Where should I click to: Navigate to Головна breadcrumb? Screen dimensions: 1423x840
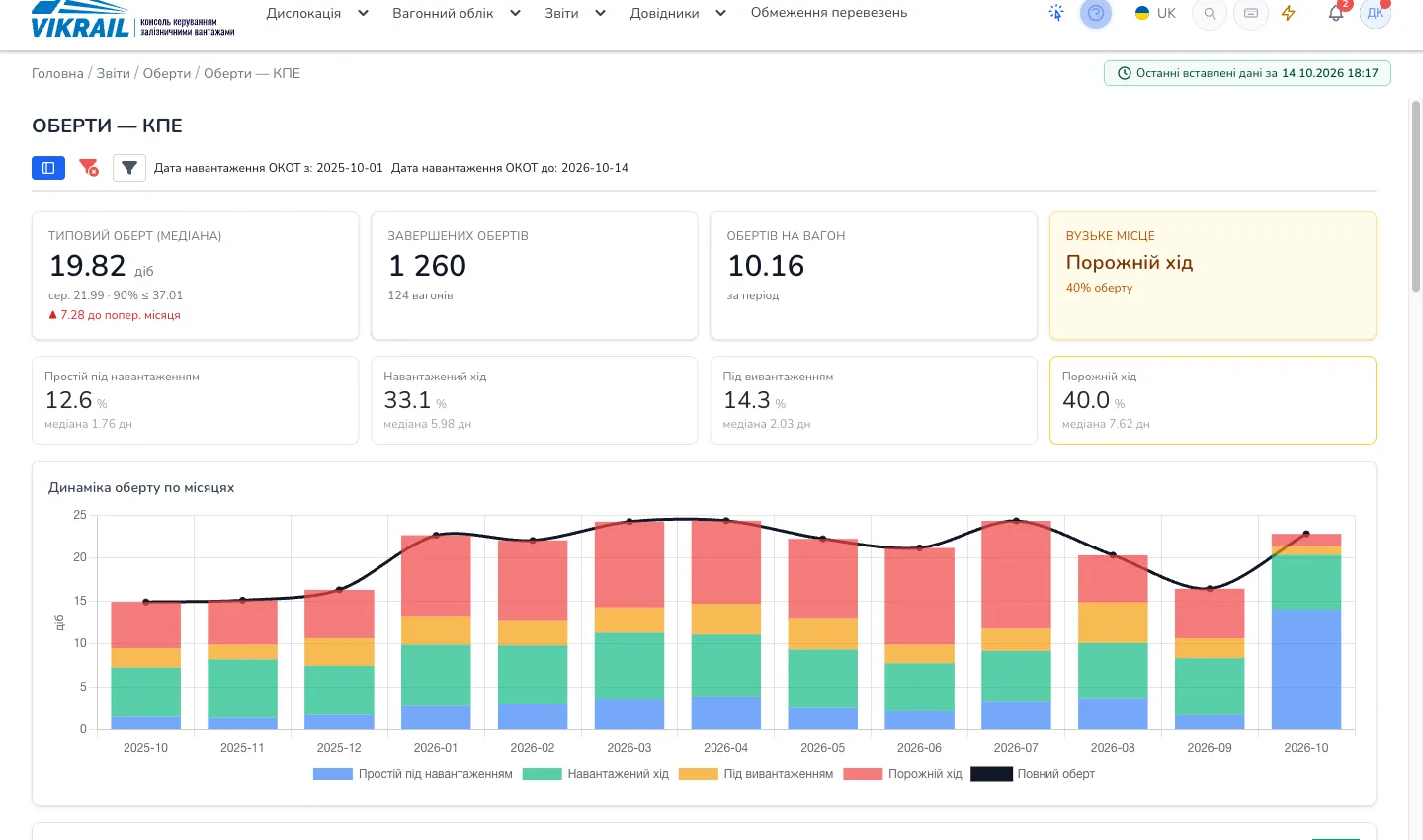[x=57, y=73]
